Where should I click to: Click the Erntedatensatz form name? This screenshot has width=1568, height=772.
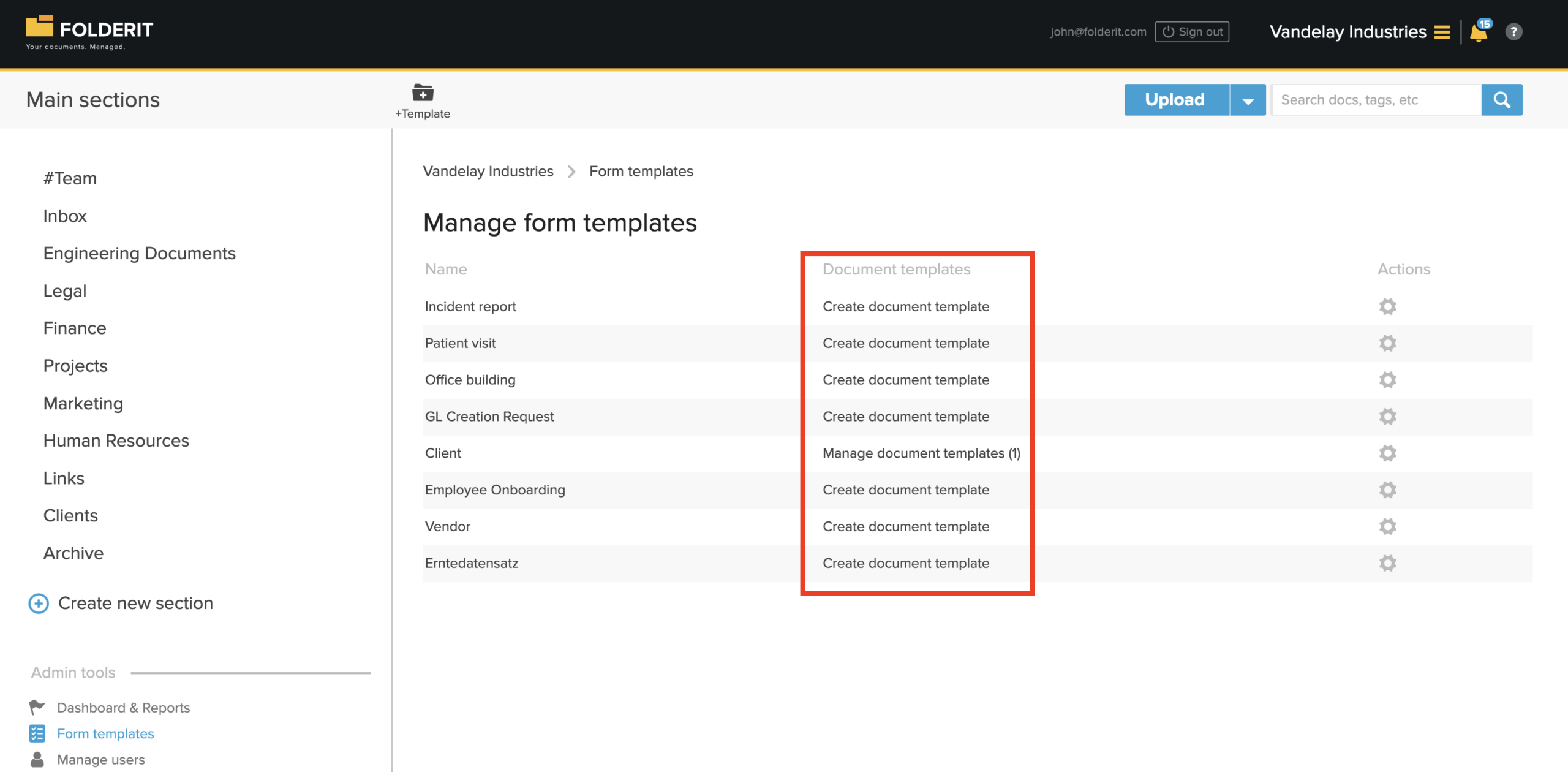pyautogui.click(x=472, y=564)
